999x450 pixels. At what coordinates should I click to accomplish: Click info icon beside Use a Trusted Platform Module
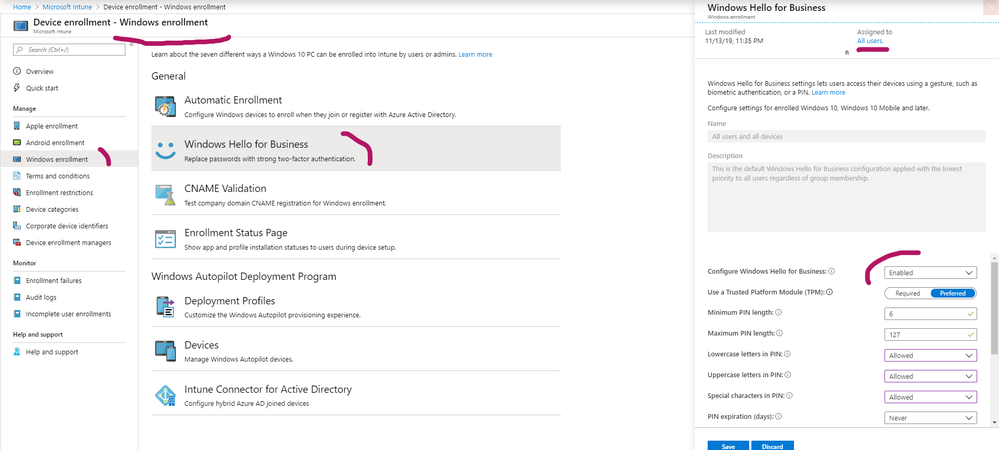pyautogui.click(x=830, y=292)
